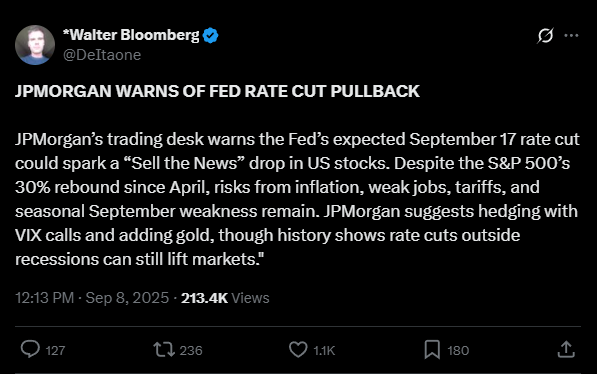
Task: Click the JPMORGAN WARNS headline text
Action: (217, 91)
